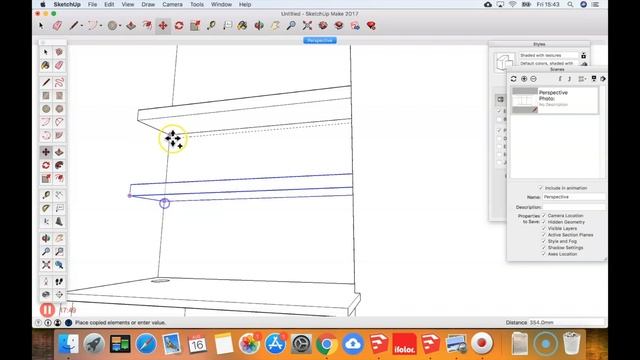Select the Move tool in top toolbar
This screenshot has width=640, height=360.
163,26
